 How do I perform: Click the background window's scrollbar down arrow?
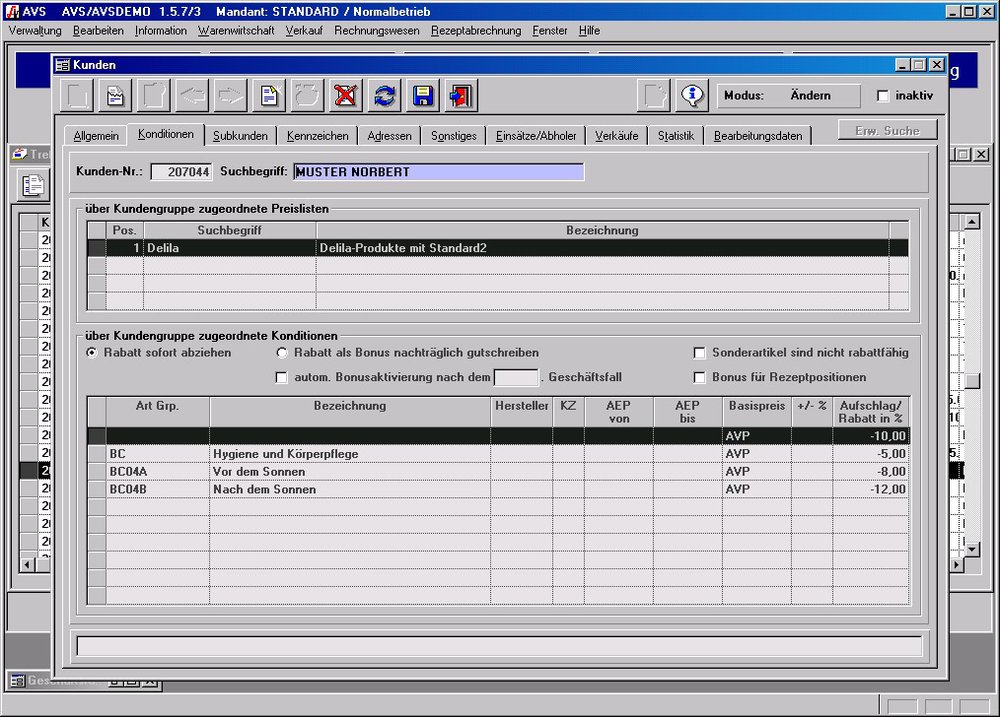pos(970,548)
